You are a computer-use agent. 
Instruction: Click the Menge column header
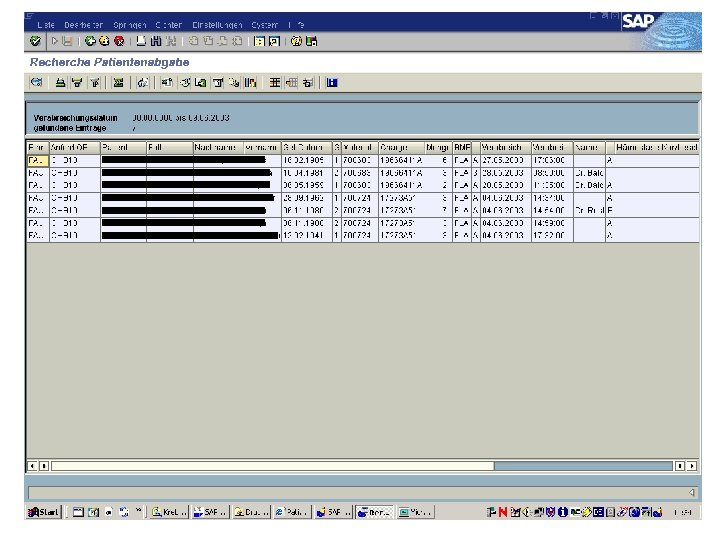pyautogui.click(x=439, y=147)
